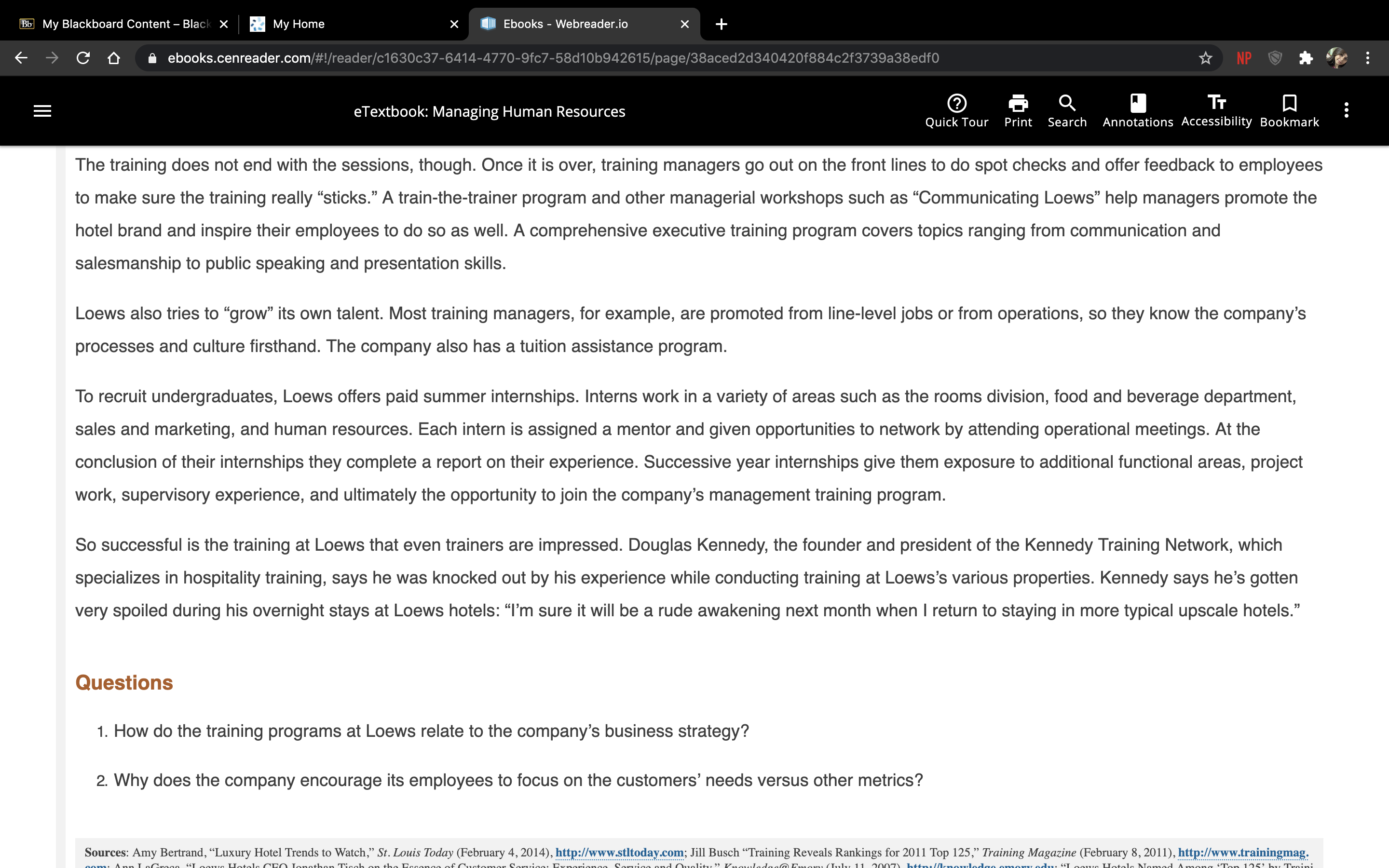Open the Chrome profile avatar

pos(1337,58)
